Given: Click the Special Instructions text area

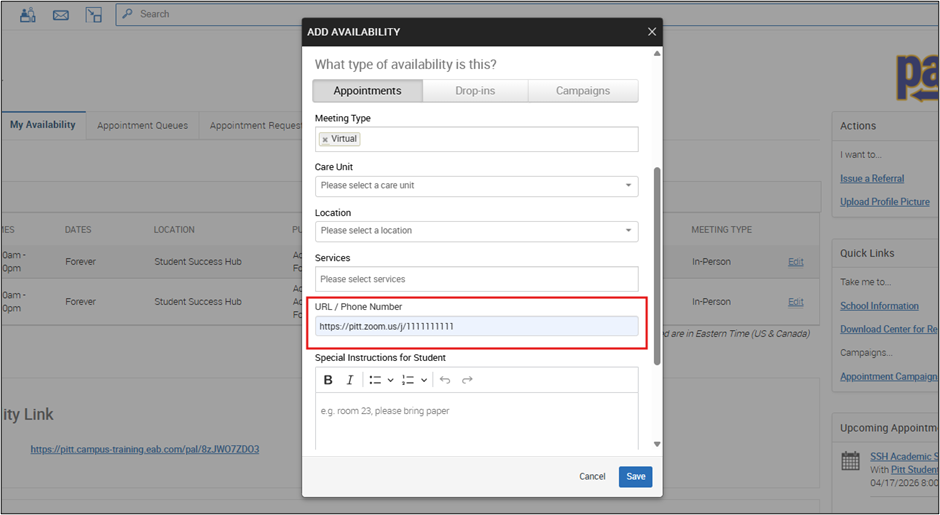Looking at the screenshot, I should tap(477, 421).
